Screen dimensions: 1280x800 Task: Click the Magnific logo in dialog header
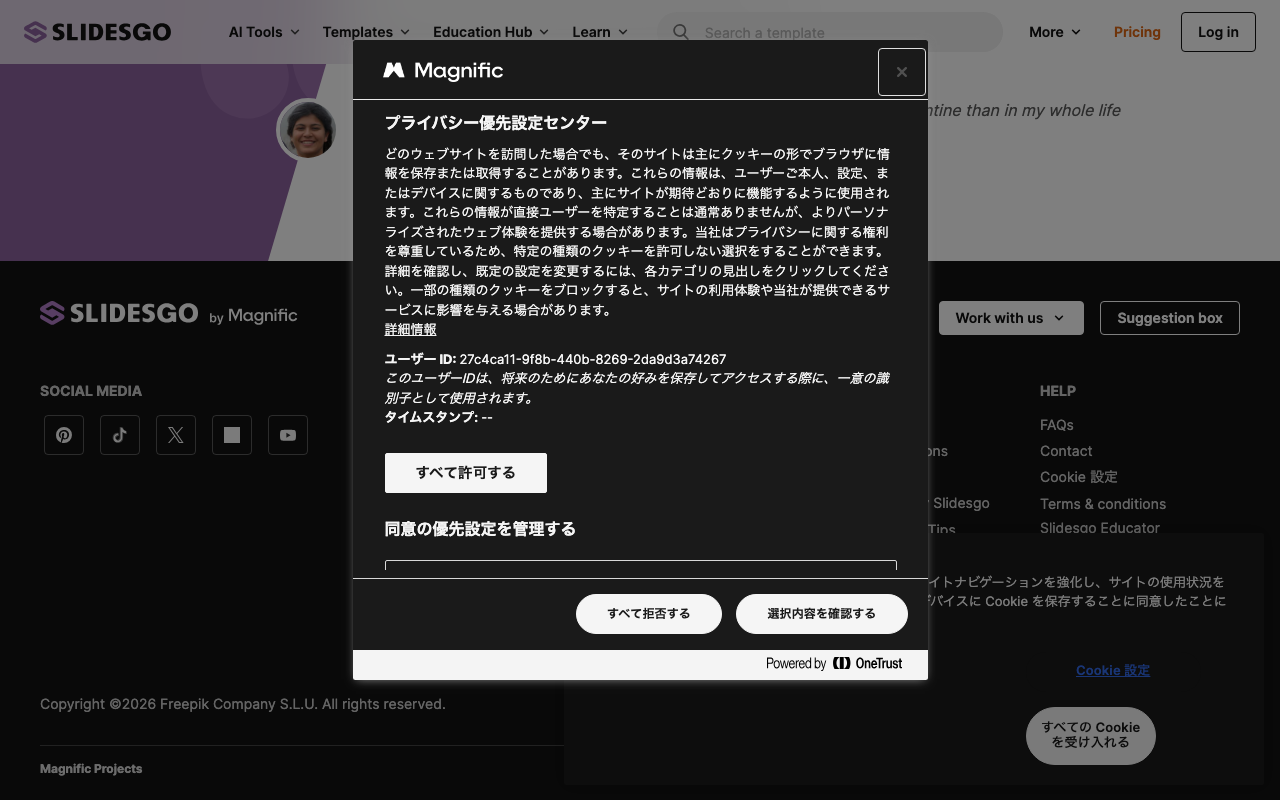click(x=443, y=70)
